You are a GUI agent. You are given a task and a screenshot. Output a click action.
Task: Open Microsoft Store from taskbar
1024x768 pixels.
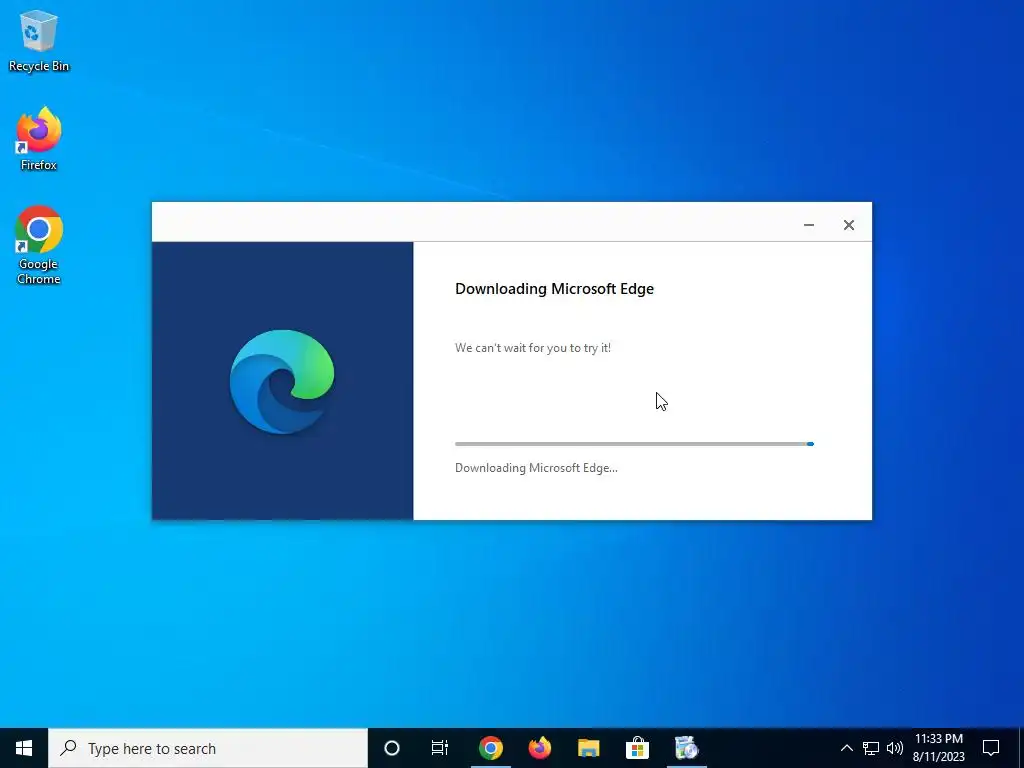(637, 748)
